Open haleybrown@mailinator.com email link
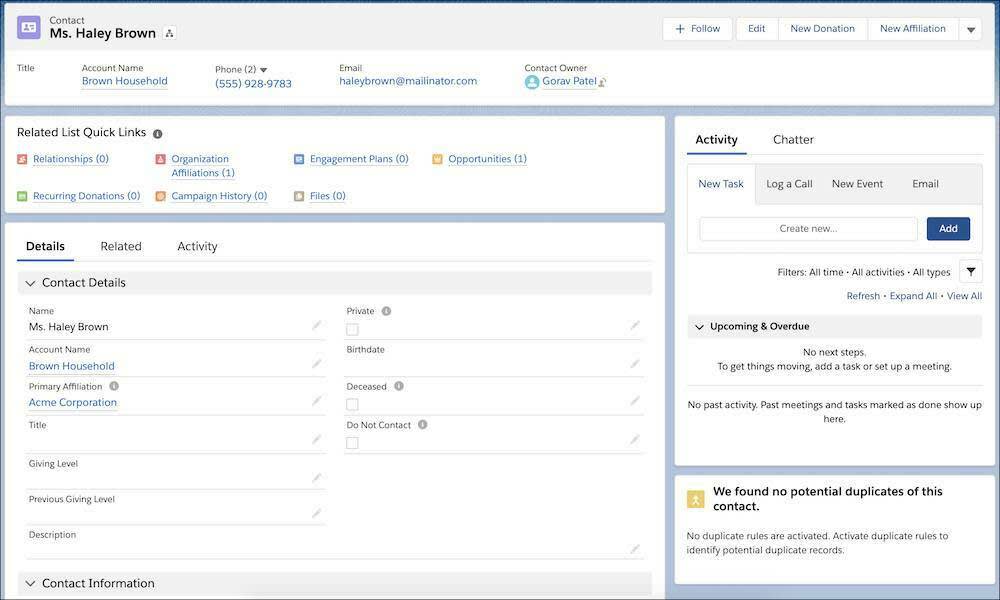Image resolution: width=1000 pixels, height=600 pixels. [408, 82]
